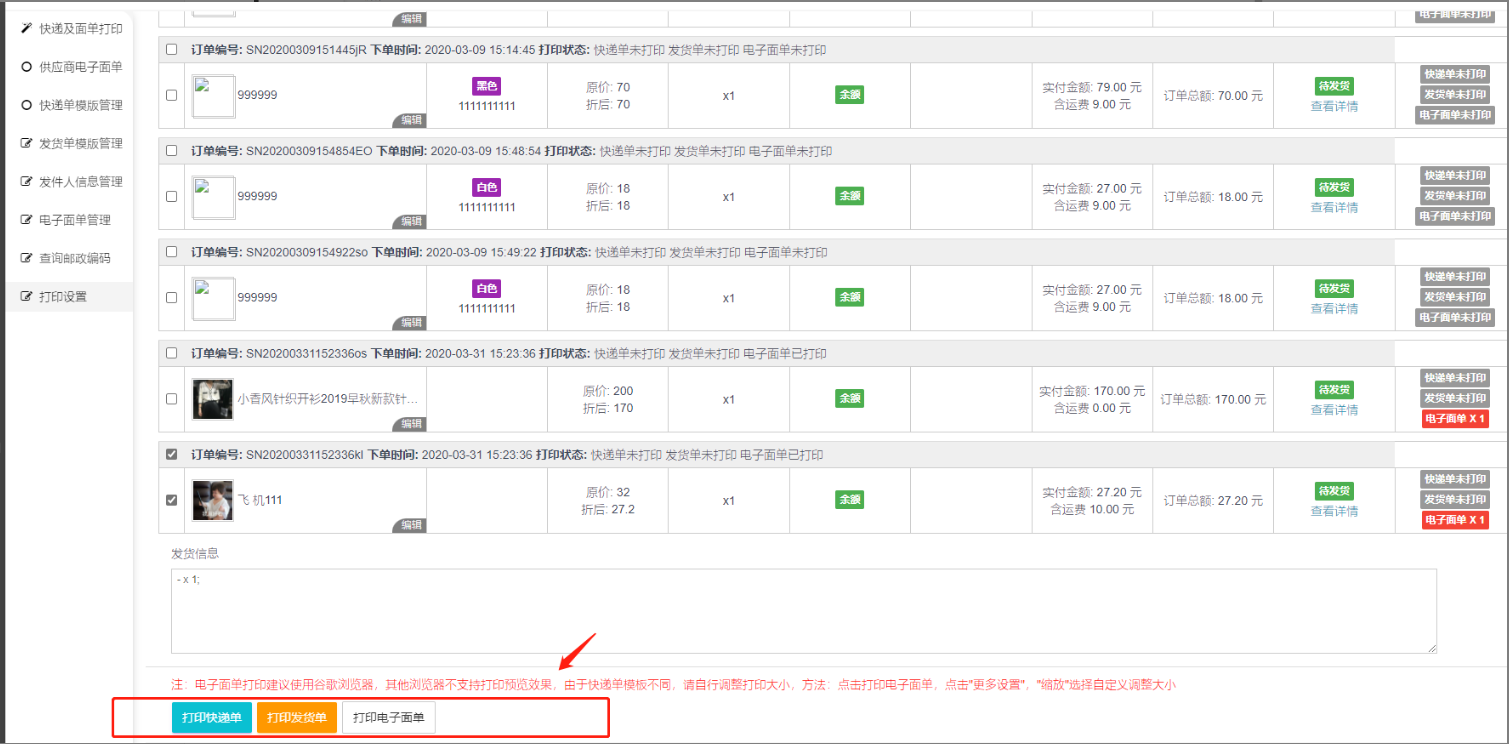Click the pencil icon beside 快递及面单打印
The image size is (1509, 744).
(x=27, y=29)
